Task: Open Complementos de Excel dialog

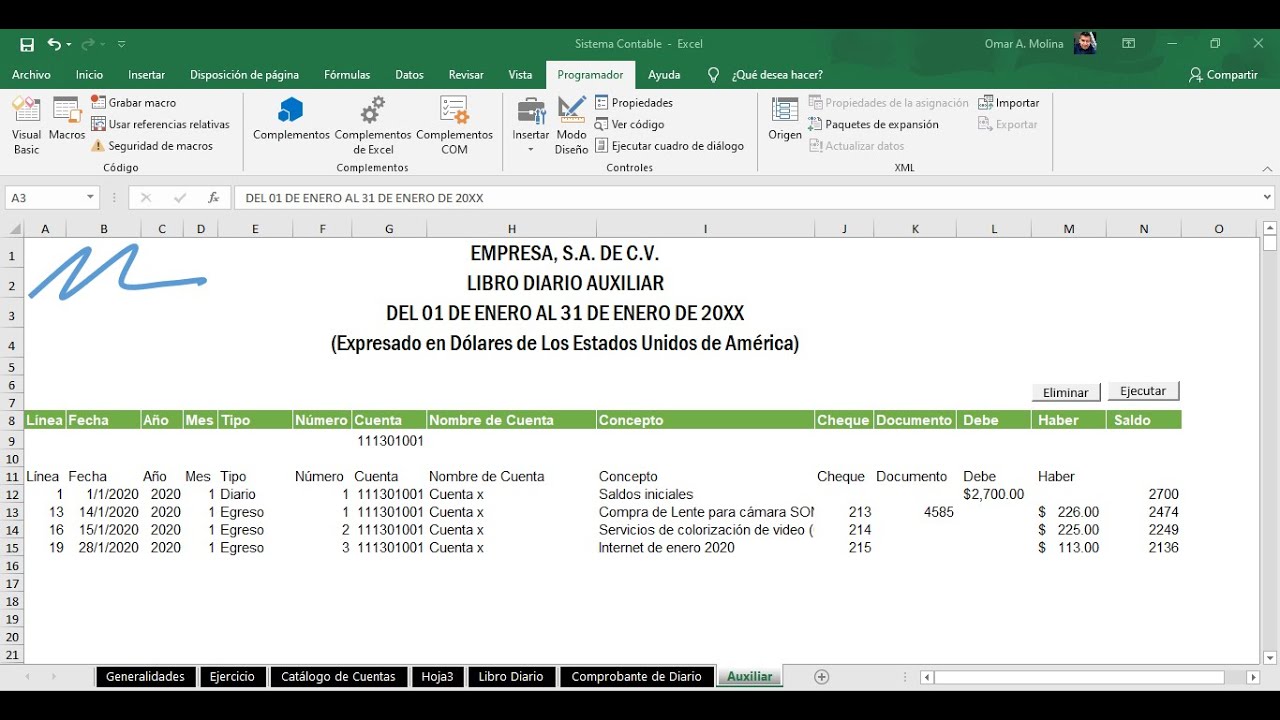Action: 373,125
